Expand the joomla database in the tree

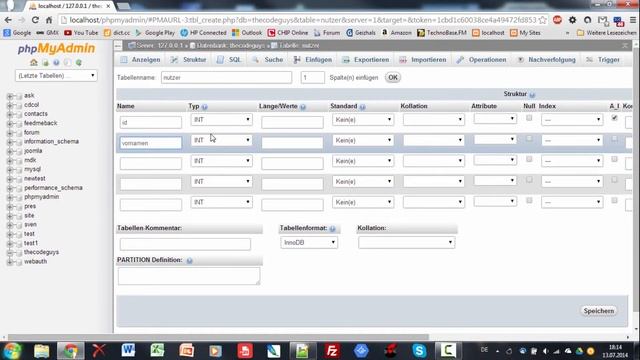tap(9, 151)
